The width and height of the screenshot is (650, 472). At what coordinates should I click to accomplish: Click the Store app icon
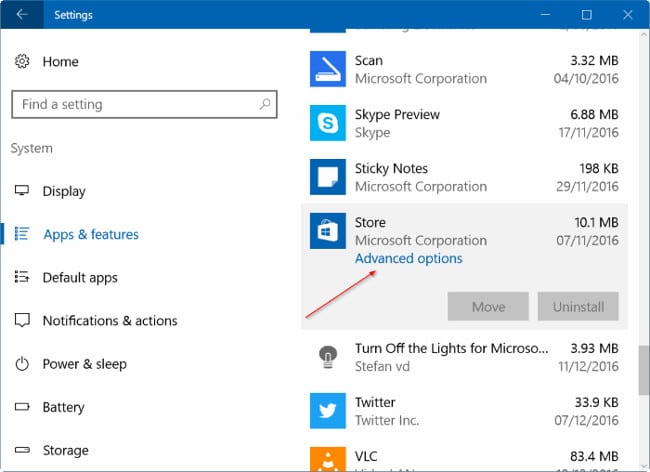(x=328, y=231)
